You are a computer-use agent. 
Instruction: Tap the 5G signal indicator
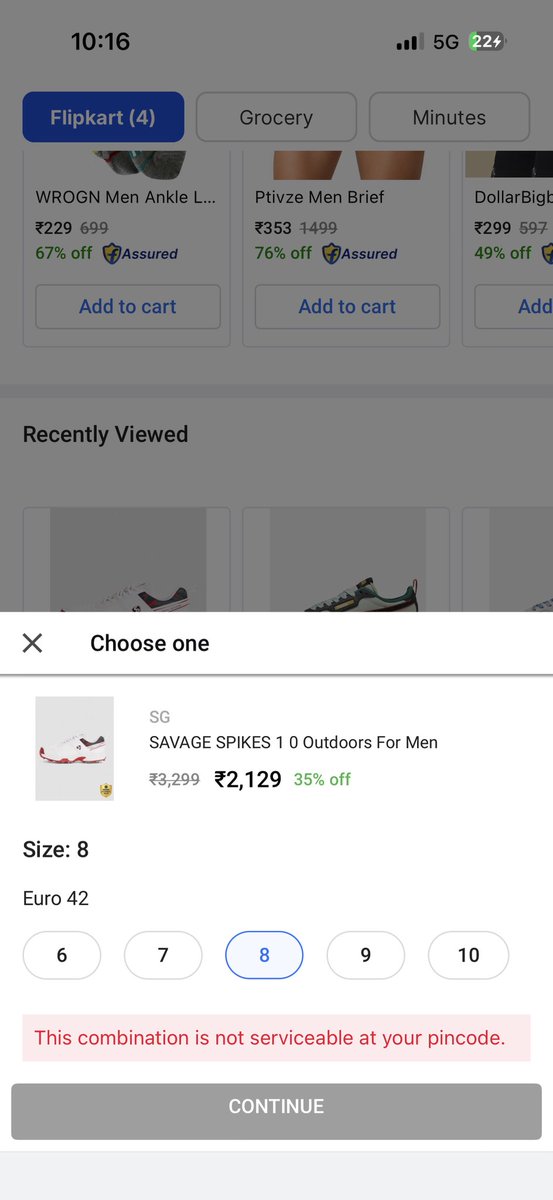pyautogui.click(x=446, y=42)
